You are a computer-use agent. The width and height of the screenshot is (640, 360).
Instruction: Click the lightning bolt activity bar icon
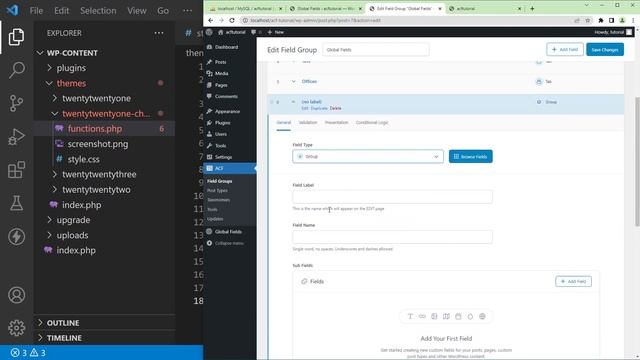click(x=16, y=236)
